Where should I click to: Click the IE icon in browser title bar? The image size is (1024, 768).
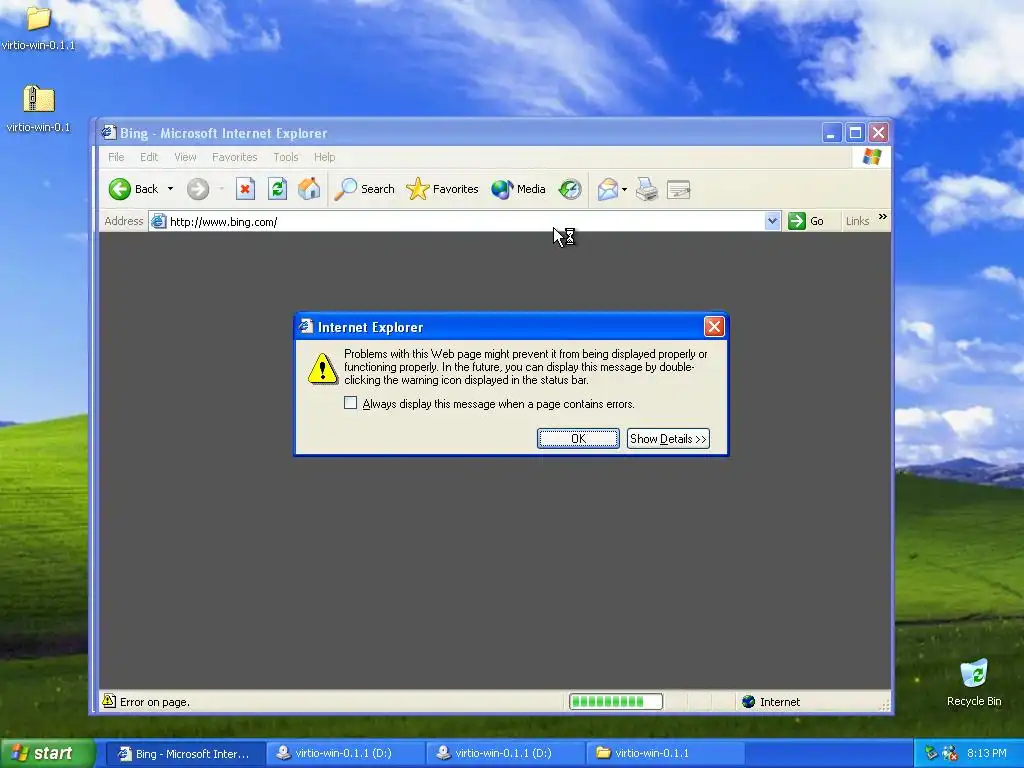point(109,133)
